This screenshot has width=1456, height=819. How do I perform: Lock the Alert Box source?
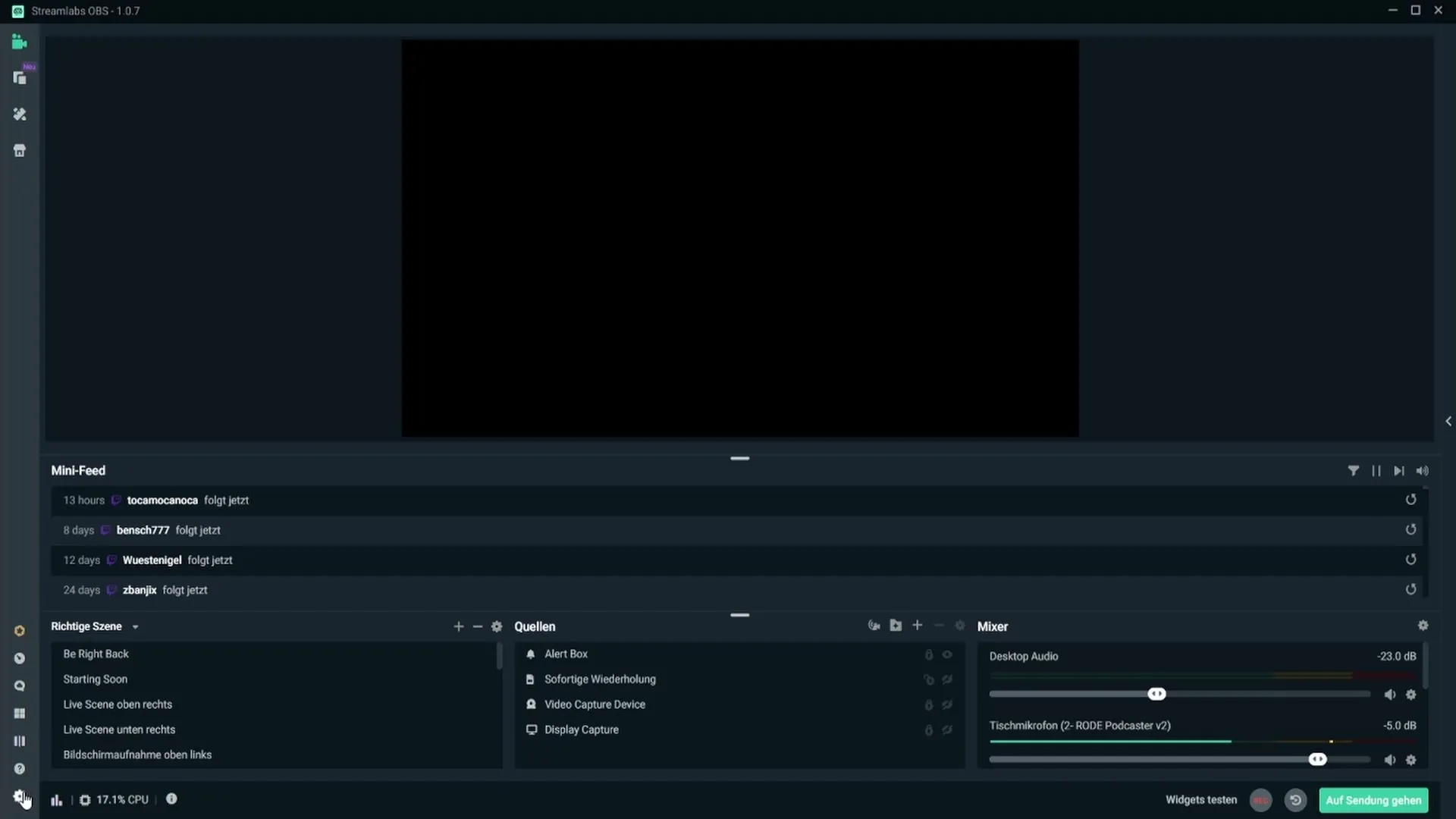[929, 654]
